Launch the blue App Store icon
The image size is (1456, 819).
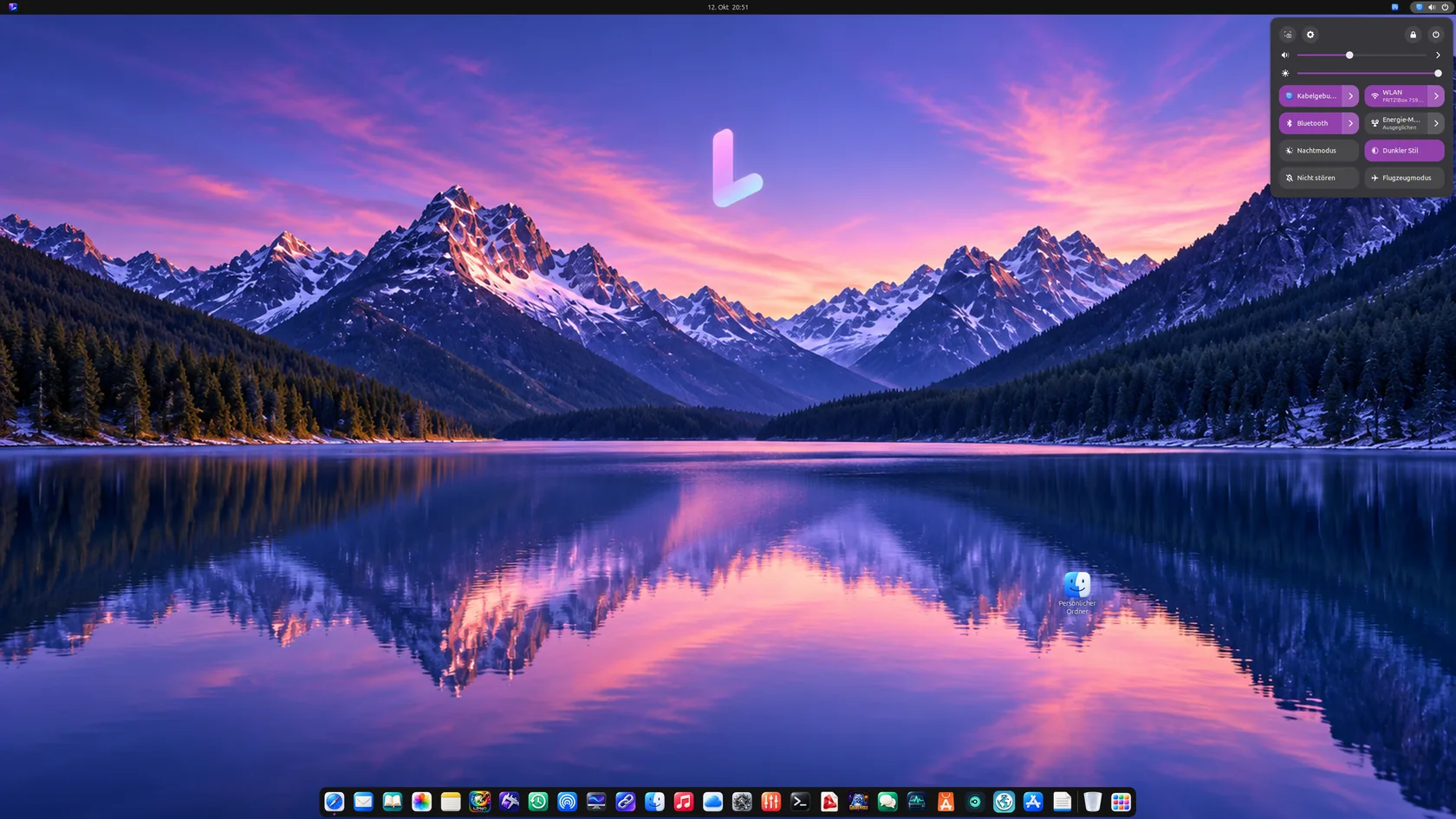coord(1033,802)
